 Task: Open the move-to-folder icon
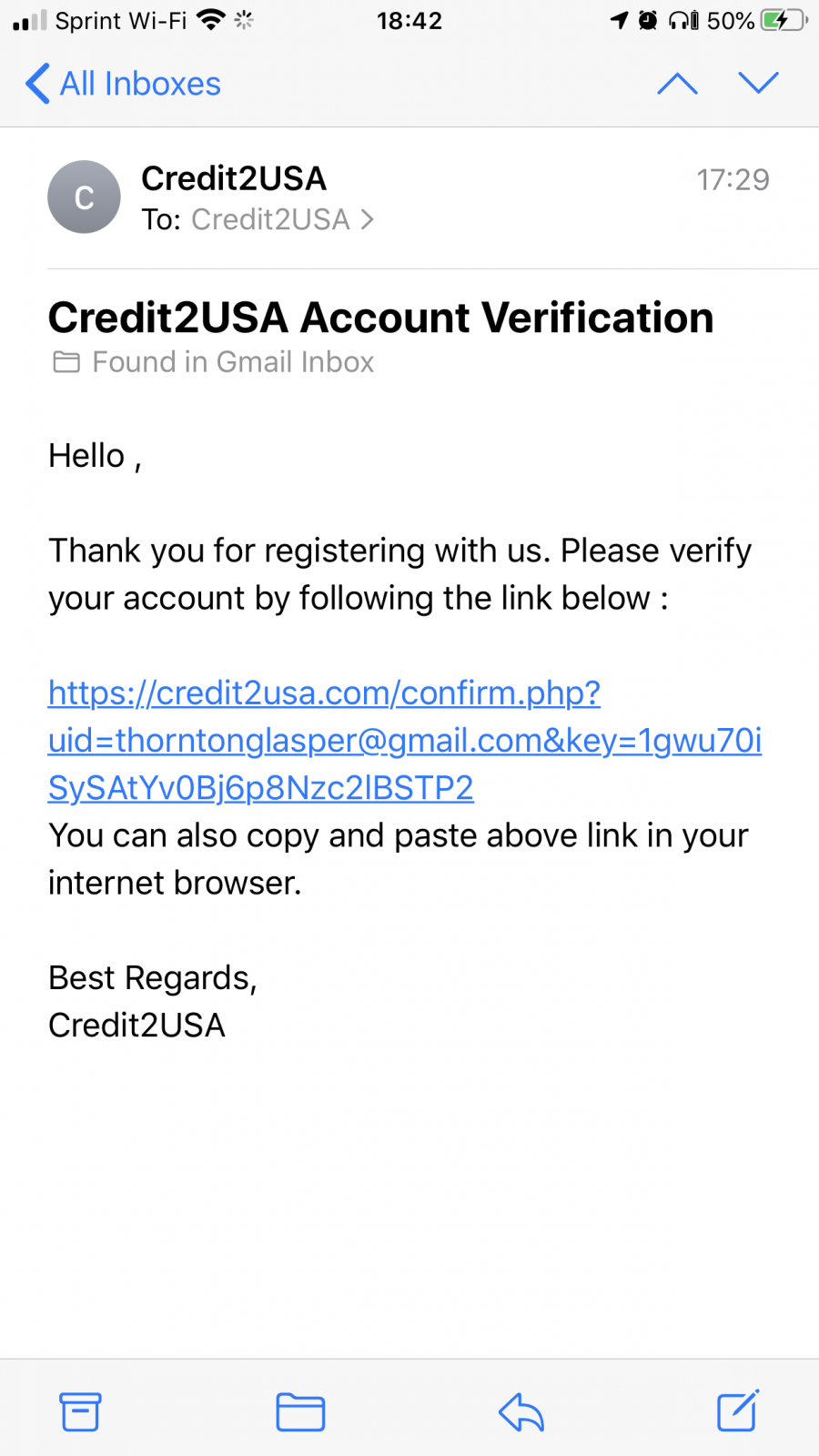[x=300, y=1412]
